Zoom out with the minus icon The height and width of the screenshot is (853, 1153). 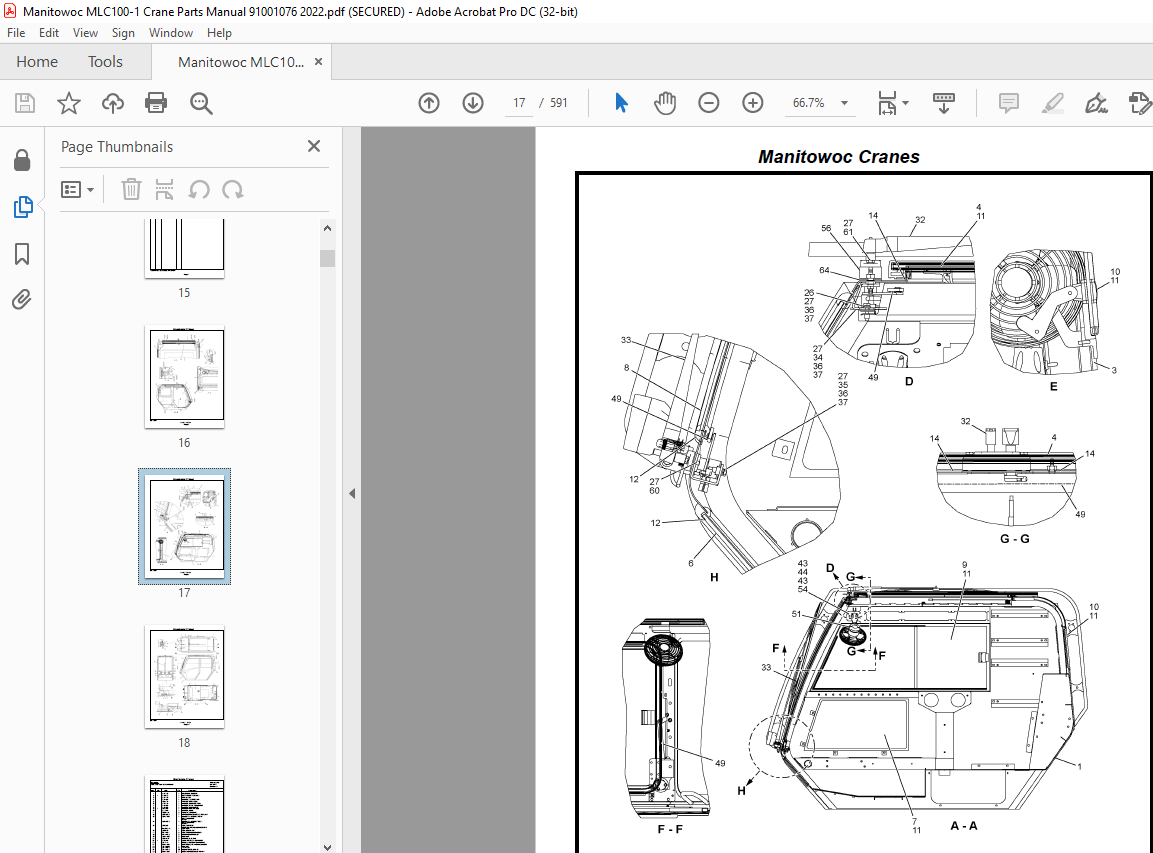[709, 103]
